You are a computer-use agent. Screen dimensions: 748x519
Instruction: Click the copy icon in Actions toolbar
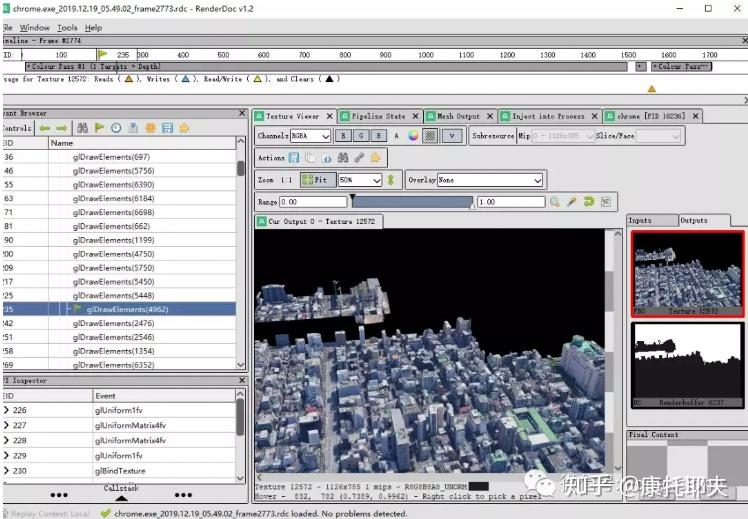(x=310, y=157)
